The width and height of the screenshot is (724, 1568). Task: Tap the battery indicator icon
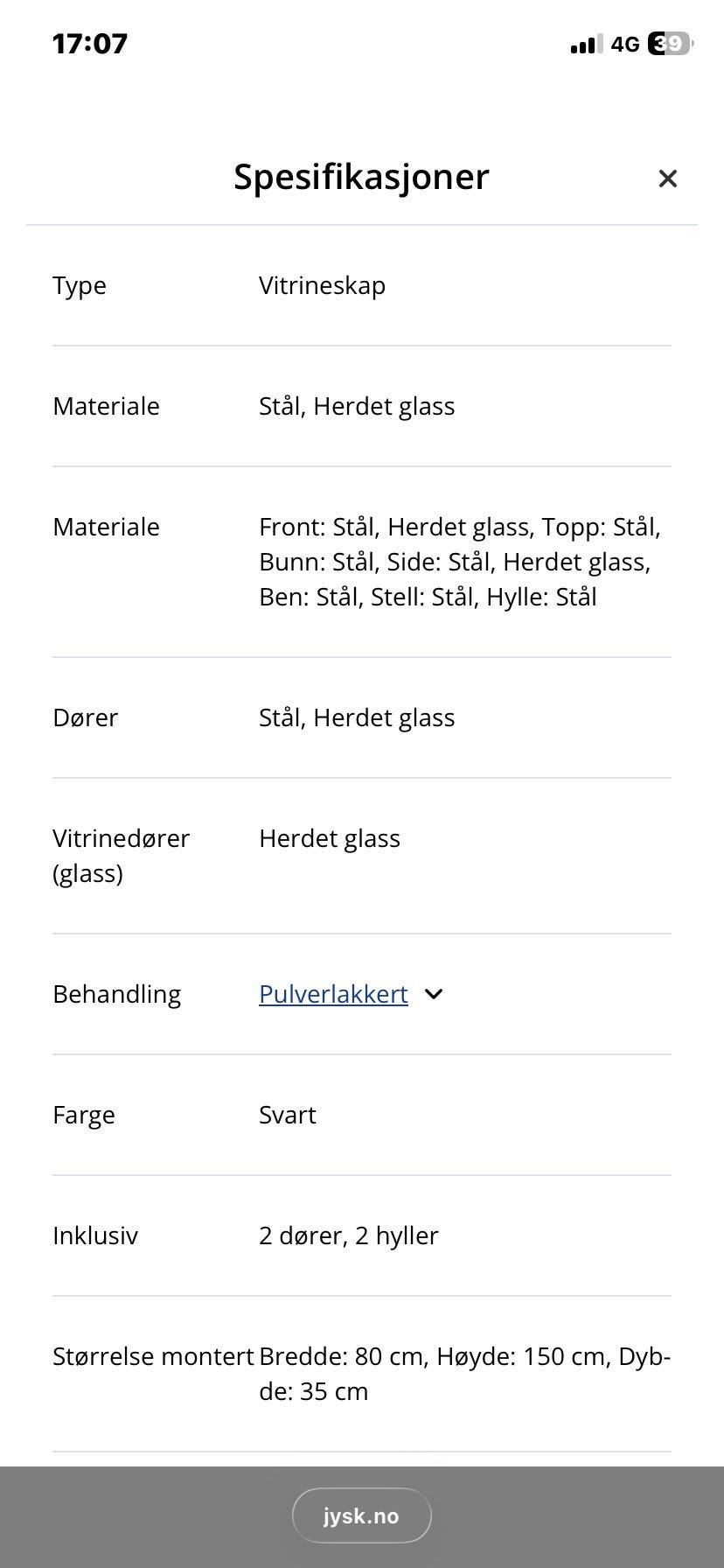[x=669, y=44]
